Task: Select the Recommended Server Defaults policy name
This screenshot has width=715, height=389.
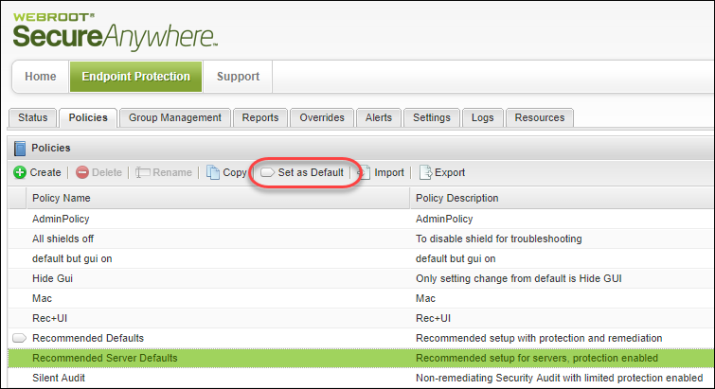Action: point(105,358)
